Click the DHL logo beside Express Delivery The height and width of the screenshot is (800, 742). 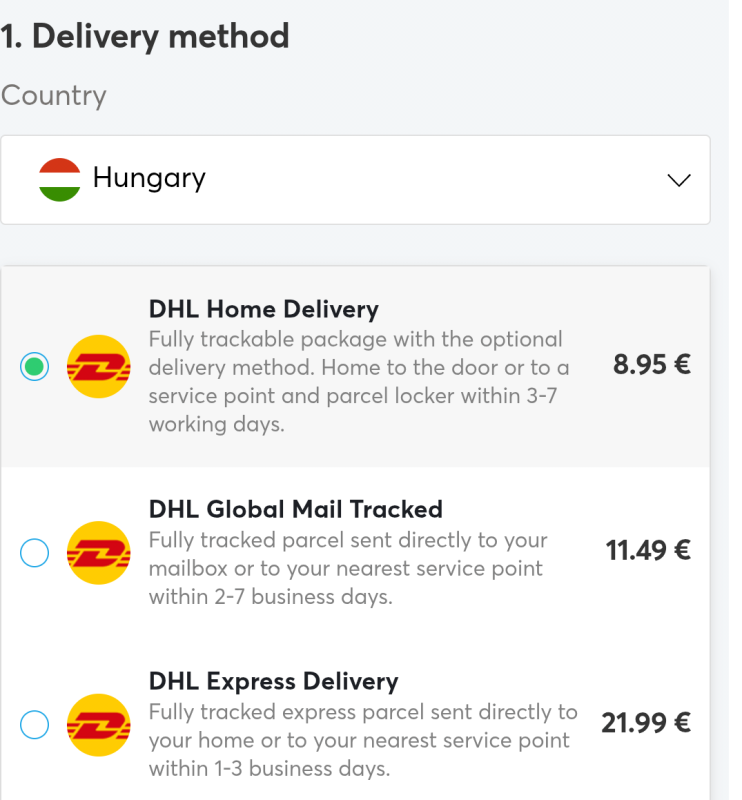click(x=98, y=725)
